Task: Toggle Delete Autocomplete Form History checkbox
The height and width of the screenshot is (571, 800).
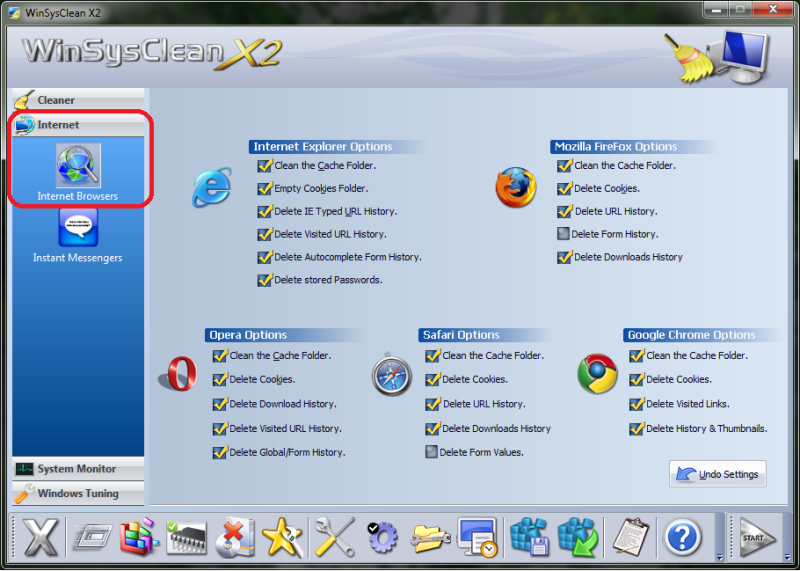Action: coord(264,257)
